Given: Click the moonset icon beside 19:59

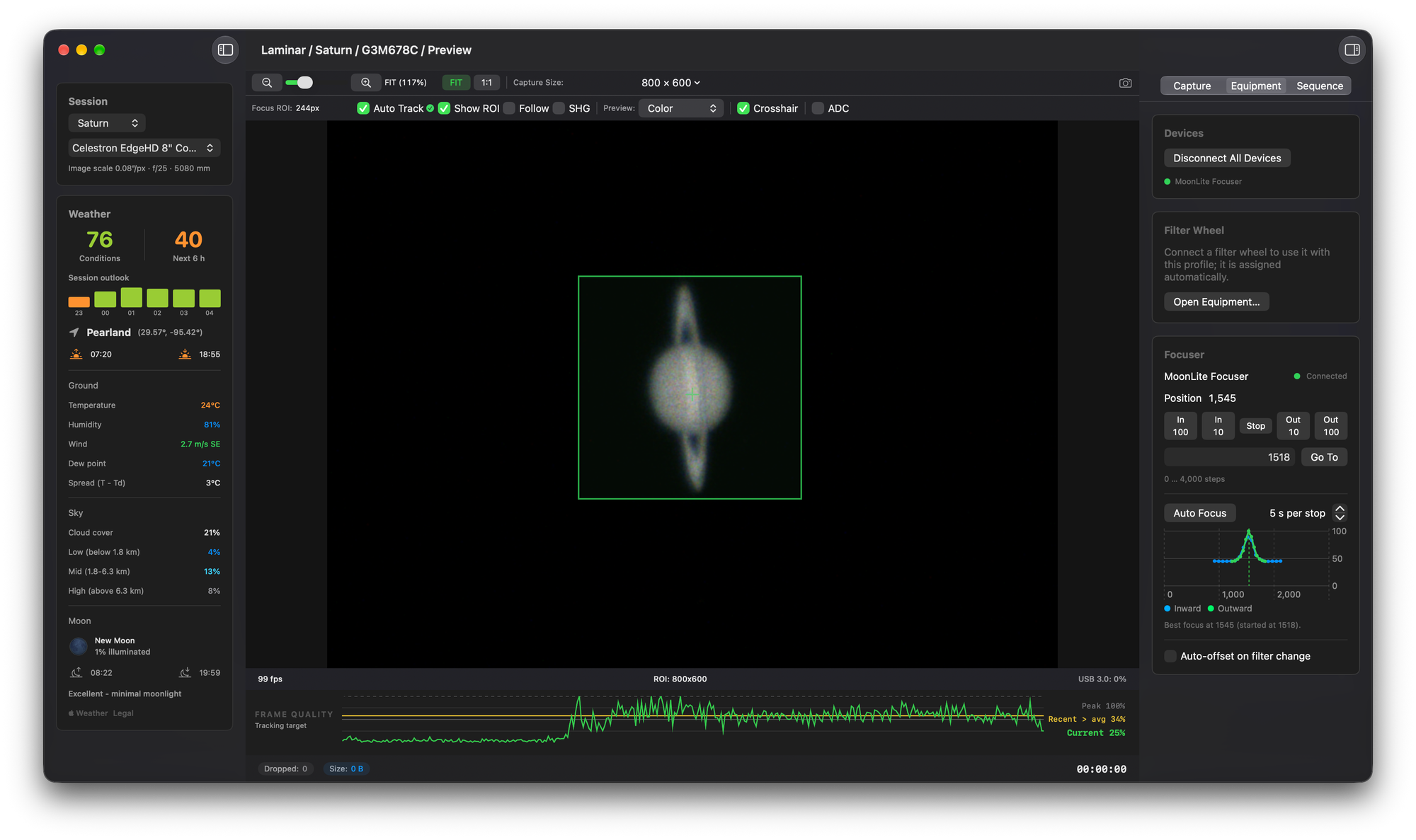Looking at the screenshot, I should (x=185, y=672).
